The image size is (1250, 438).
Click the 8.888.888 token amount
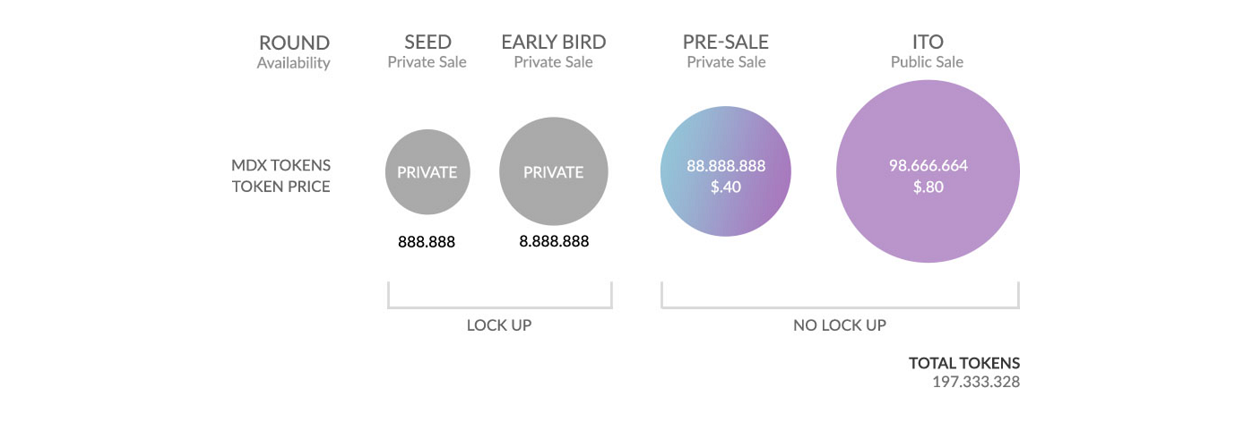[554, 242]
